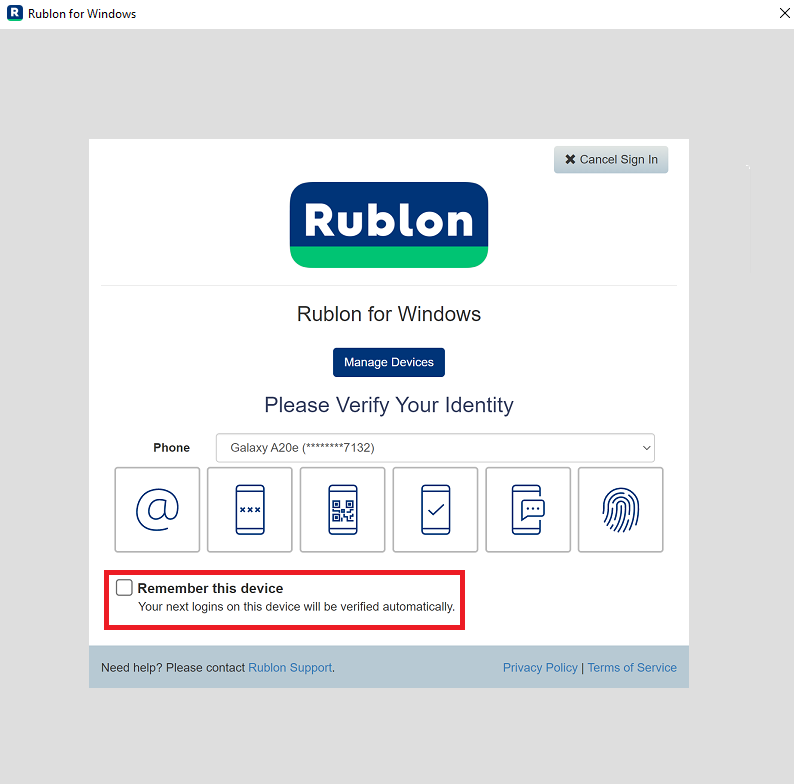
Task: Choose the SMS message bubble phone icon
Action: coord(528,509)
